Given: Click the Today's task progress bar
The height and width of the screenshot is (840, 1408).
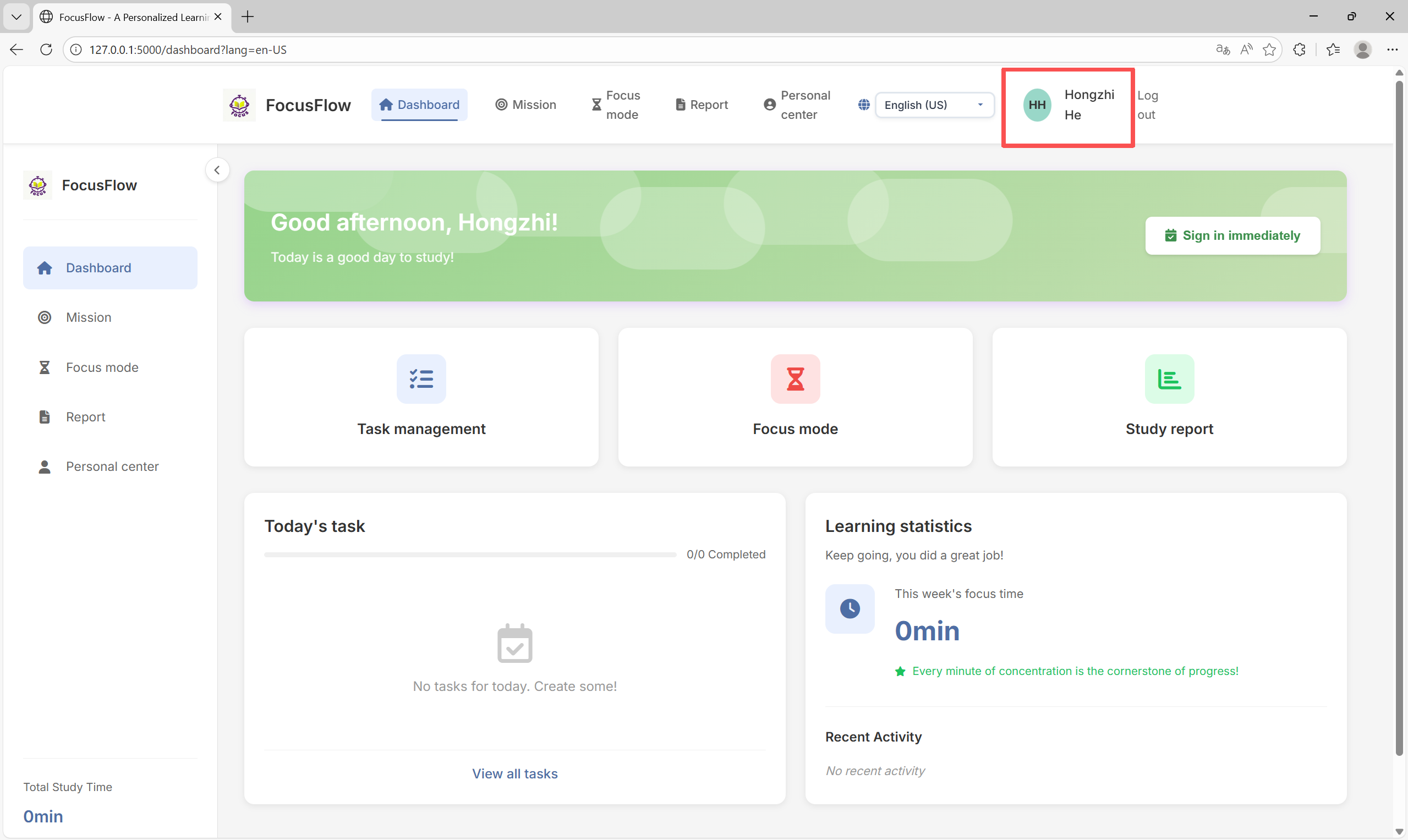Looking at the screenshot, I should pyautogui.click(x=469, y=554).
